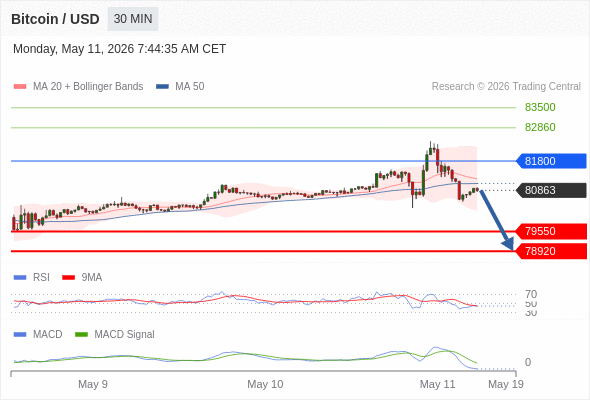Select the May 9 date axis label
This screenshot has width=590, height=400.
tap(93, 384)
